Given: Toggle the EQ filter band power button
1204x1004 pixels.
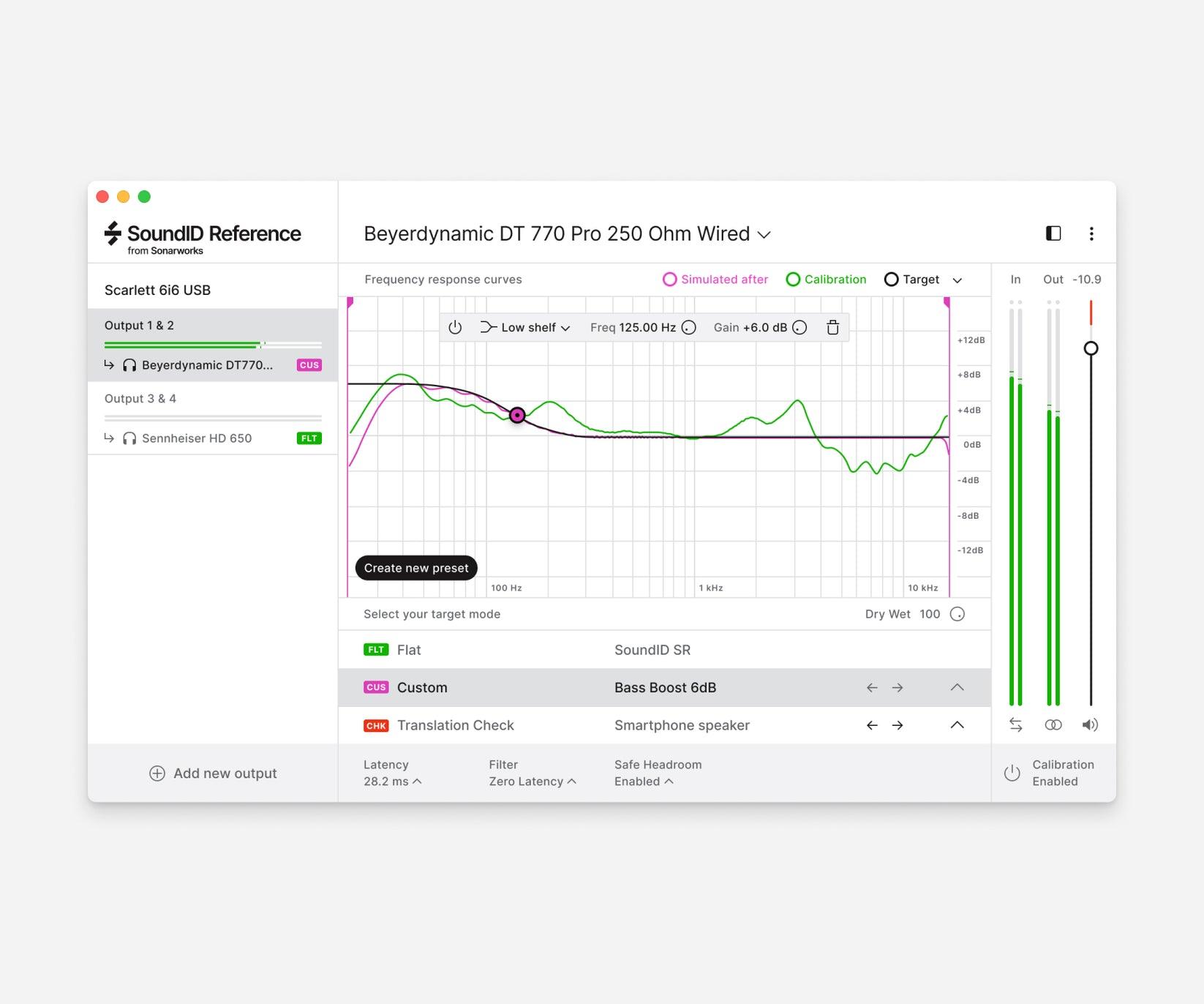Looking at the screenshot, I should (x=455, y=328).
